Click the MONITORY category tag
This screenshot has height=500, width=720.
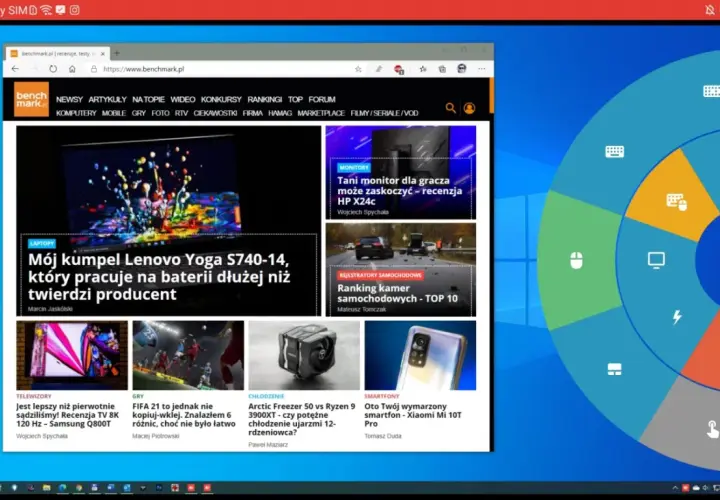354,168
